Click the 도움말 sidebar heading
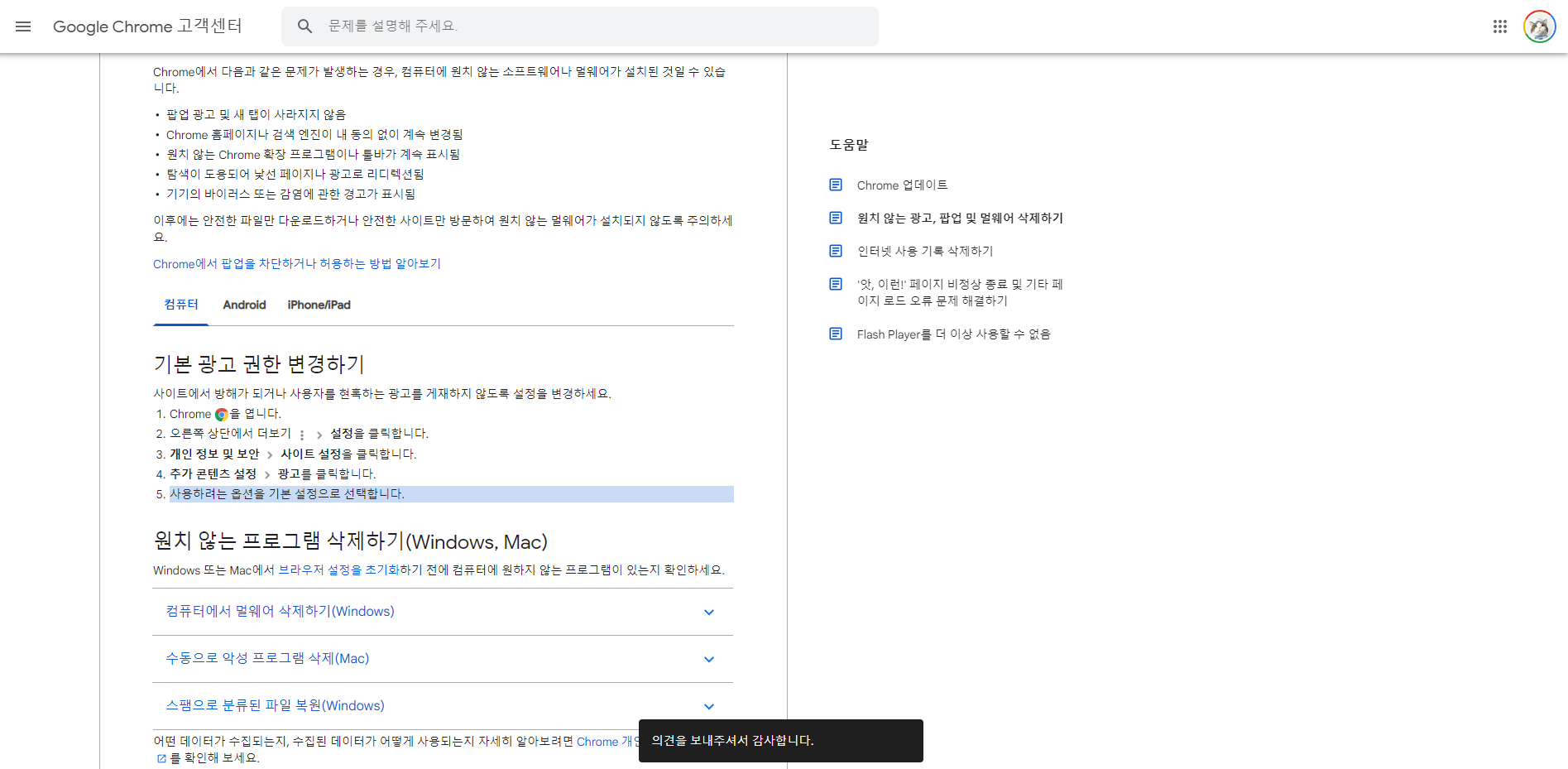Image resolution: width=1568 pixels, height=769 pixels. [x=849, y=145]
